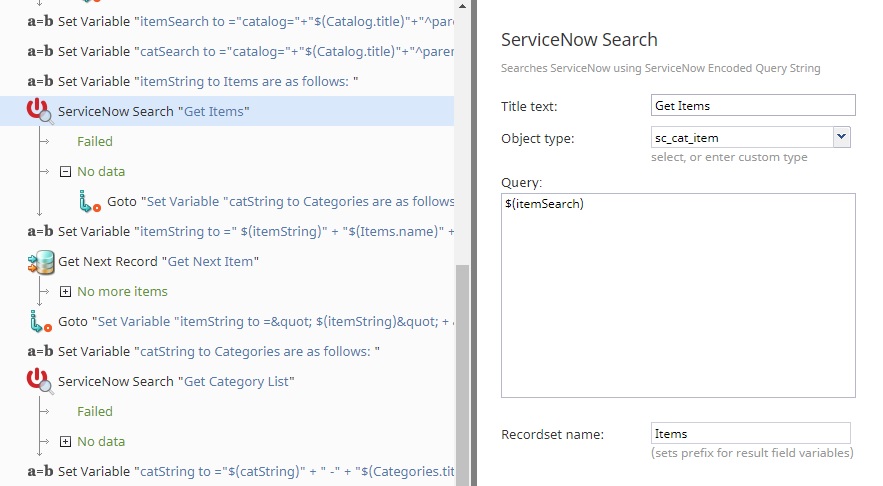Click the Goto icon for catString step
The height and width of the screenshot is (486, 883).
click(90, 202)
